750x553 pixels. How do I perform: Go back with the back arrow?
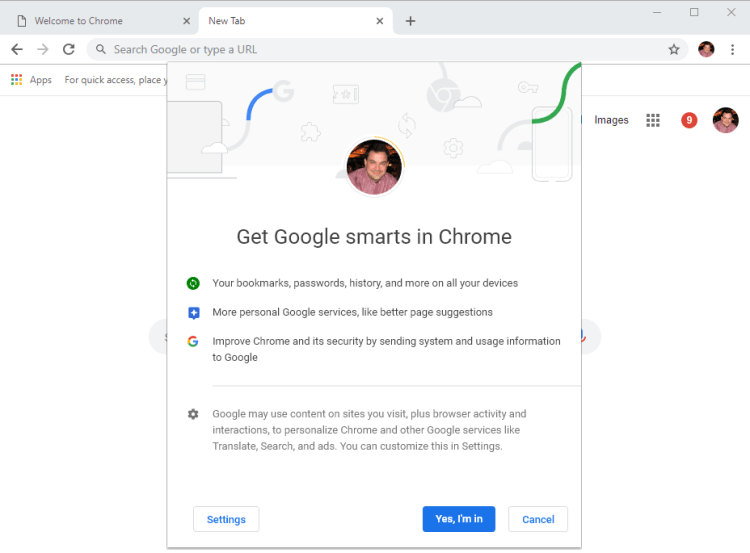pos(17,49)
